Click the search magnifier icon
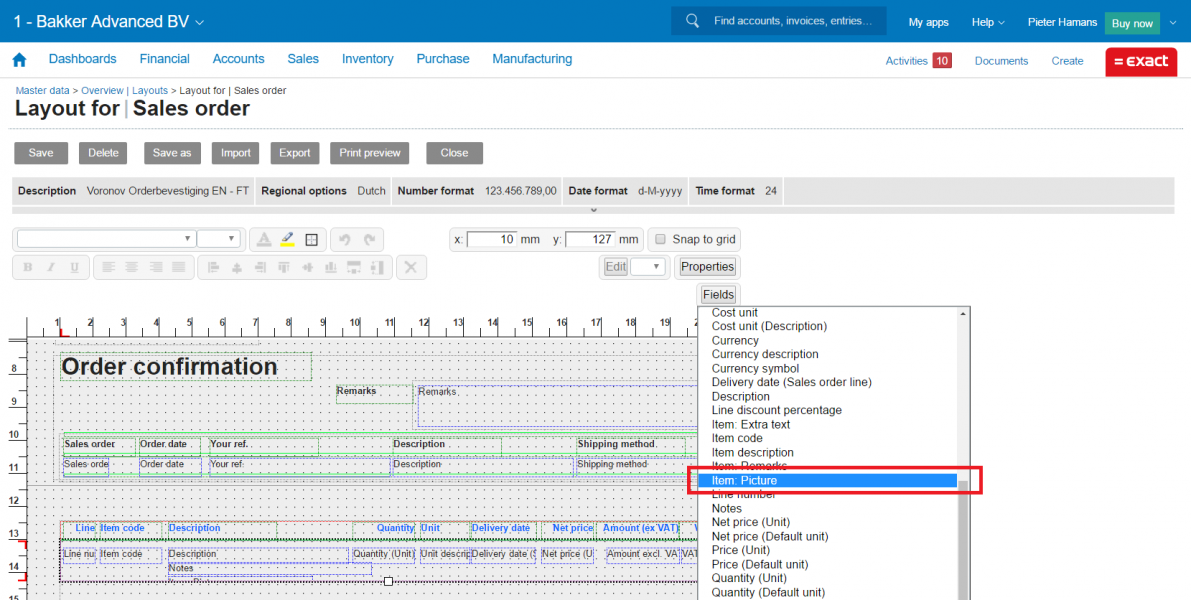The image size is (1191, 600). coord(692,21)
